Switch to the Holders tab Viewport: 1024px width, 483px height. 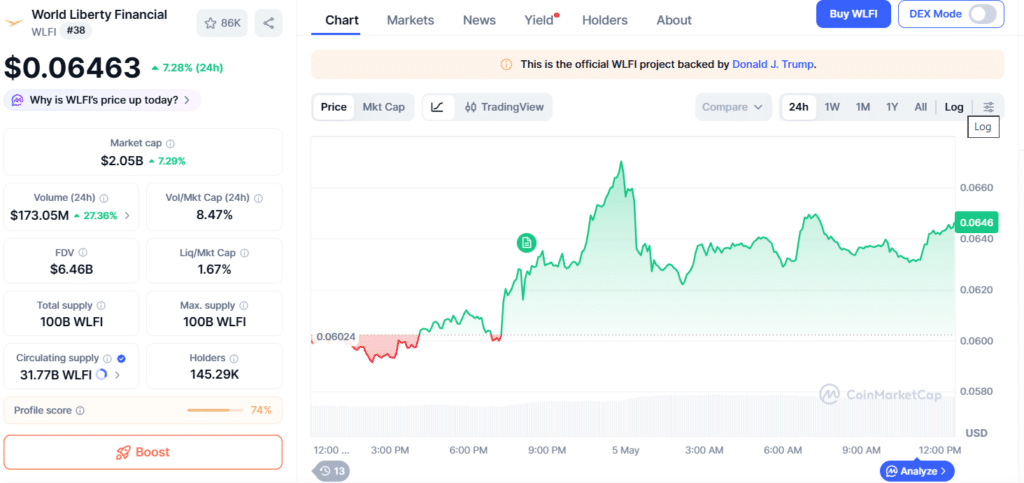click(605, 20)
